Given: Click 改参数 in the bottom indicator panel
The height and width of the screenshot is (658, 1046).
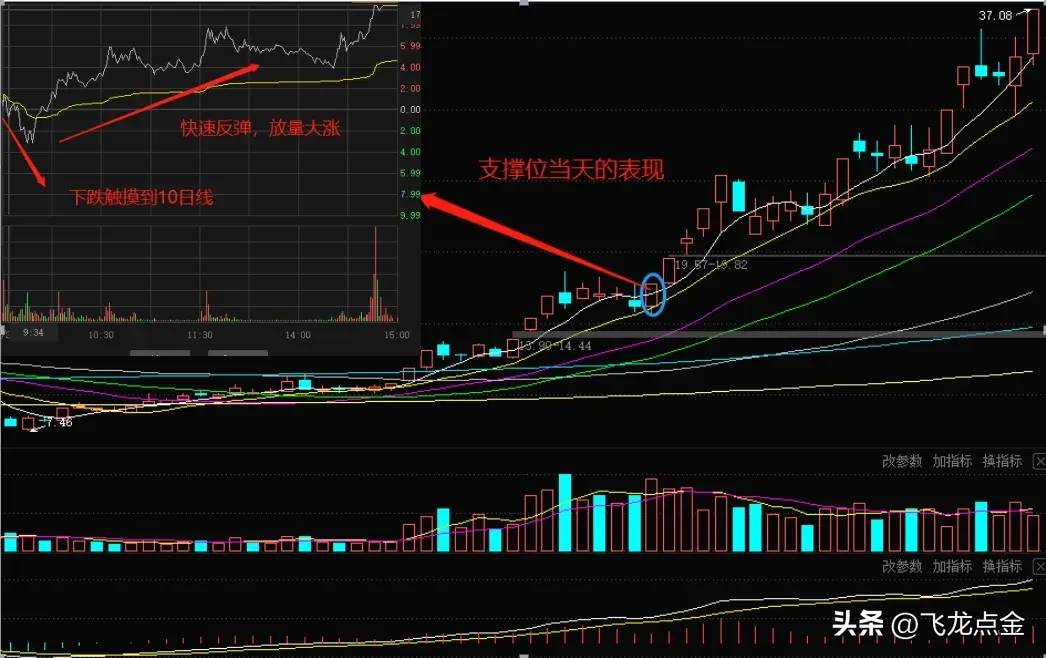Looking at the screenshot, I should [901, 567].
